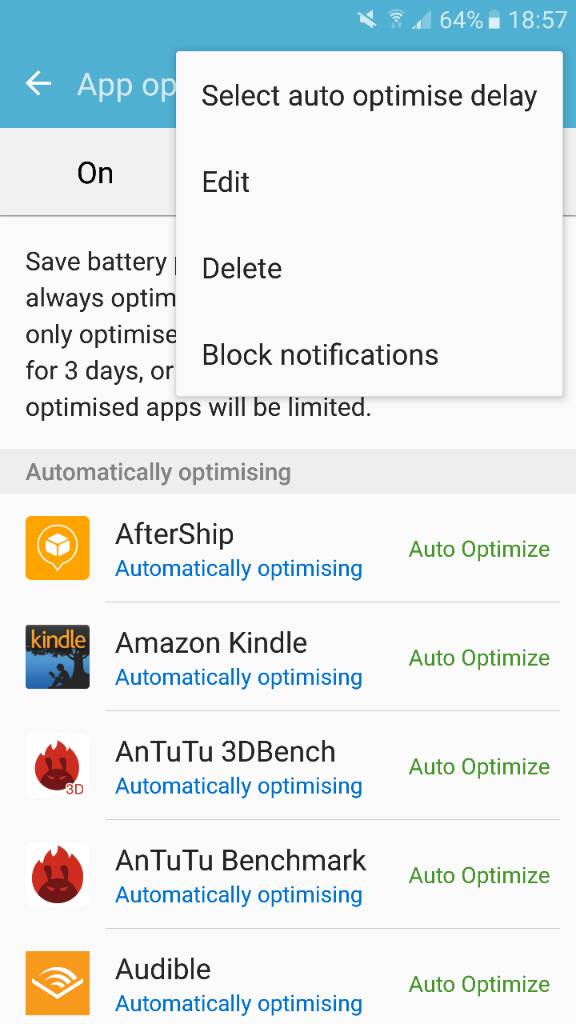Screen dimensions: 576x1024
Task: Expand Auto Optimize option for AnTuTu Benchmark
Action: [479, 875]
